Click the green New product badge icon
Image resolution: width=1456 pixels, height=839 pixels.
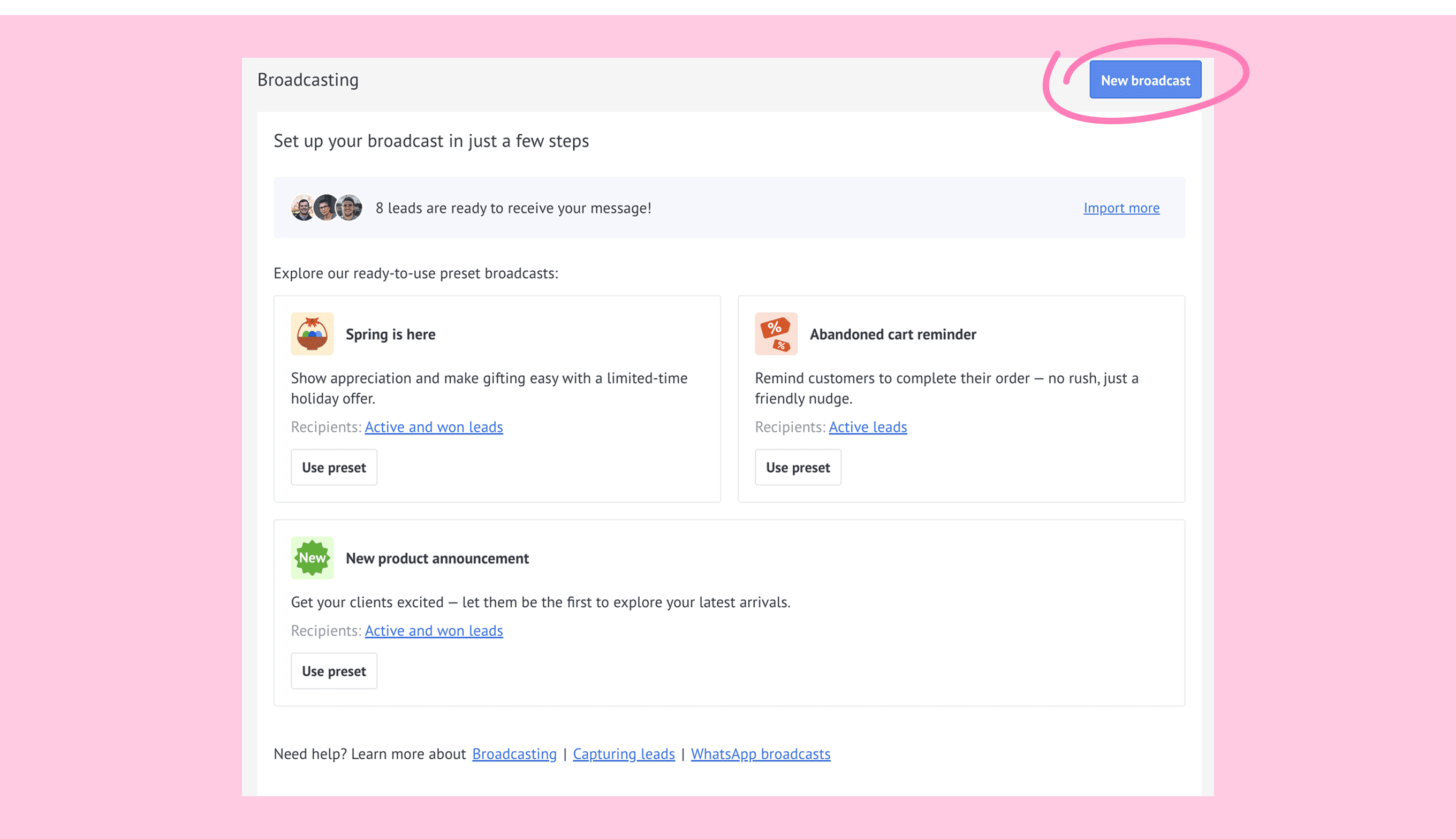tap(312, 558)
